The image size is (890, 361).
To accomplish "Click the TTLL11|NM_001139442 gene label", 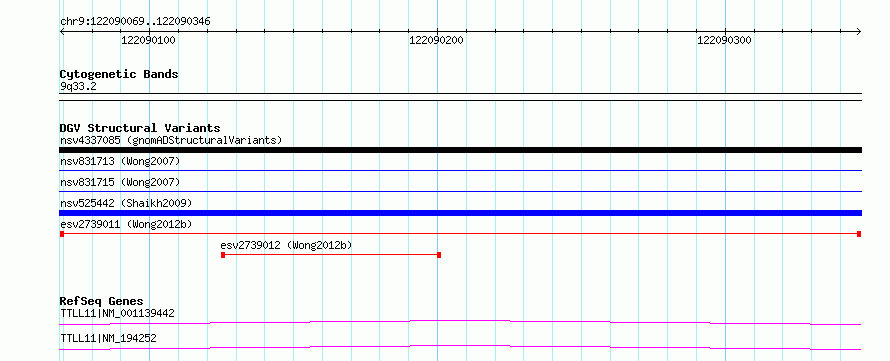I will tap(117, 313).
